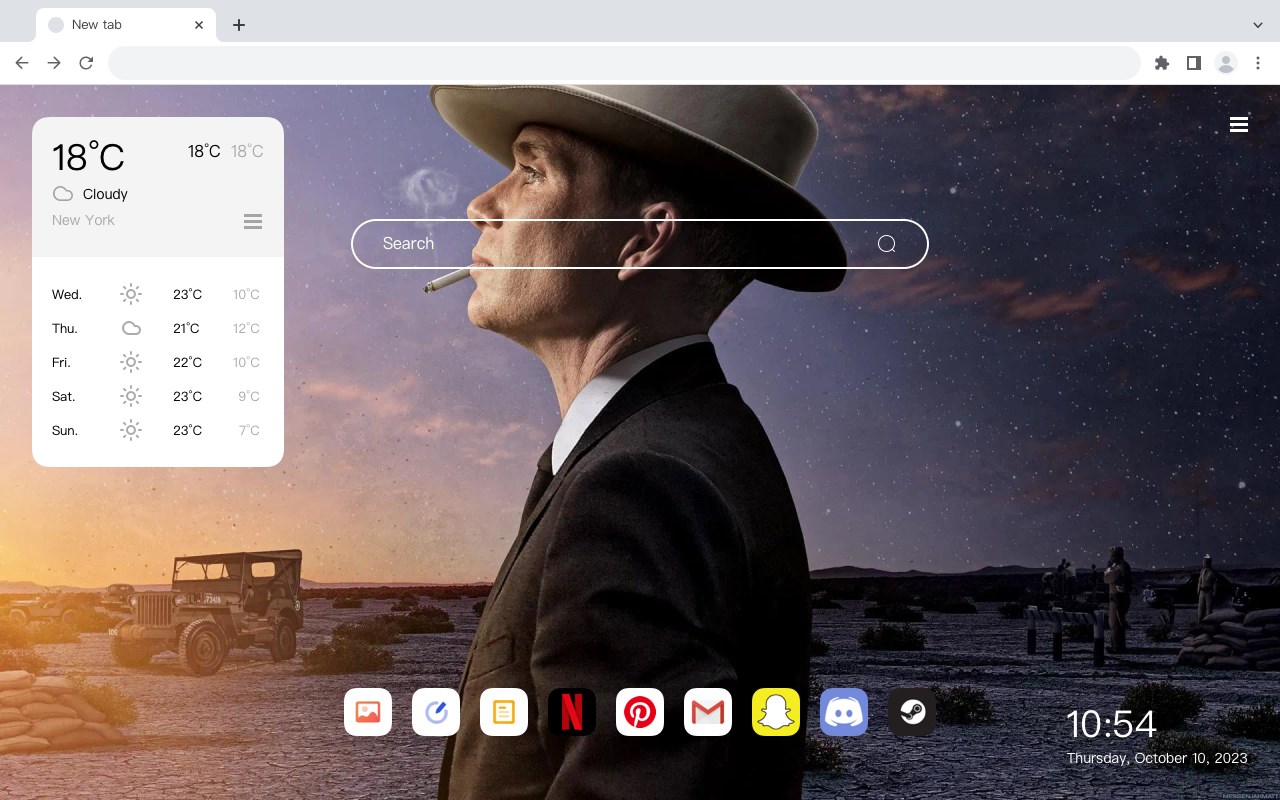
Task: Click the date Thursday, October 10, 2023
Action: click(1157, 758)
